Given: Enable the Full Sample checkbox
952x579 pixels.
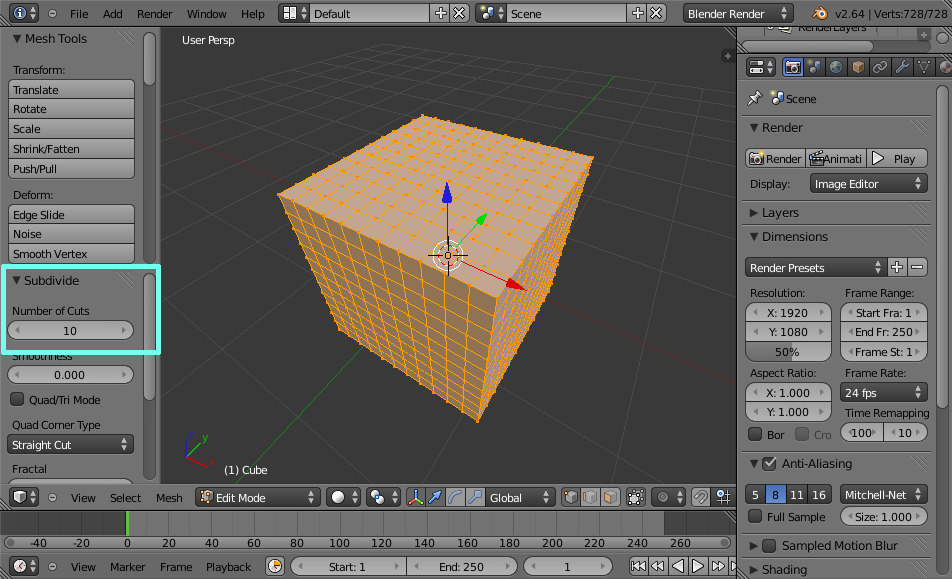Looking at the screenshot, I should pyautogui.click(x=756, y=517).
